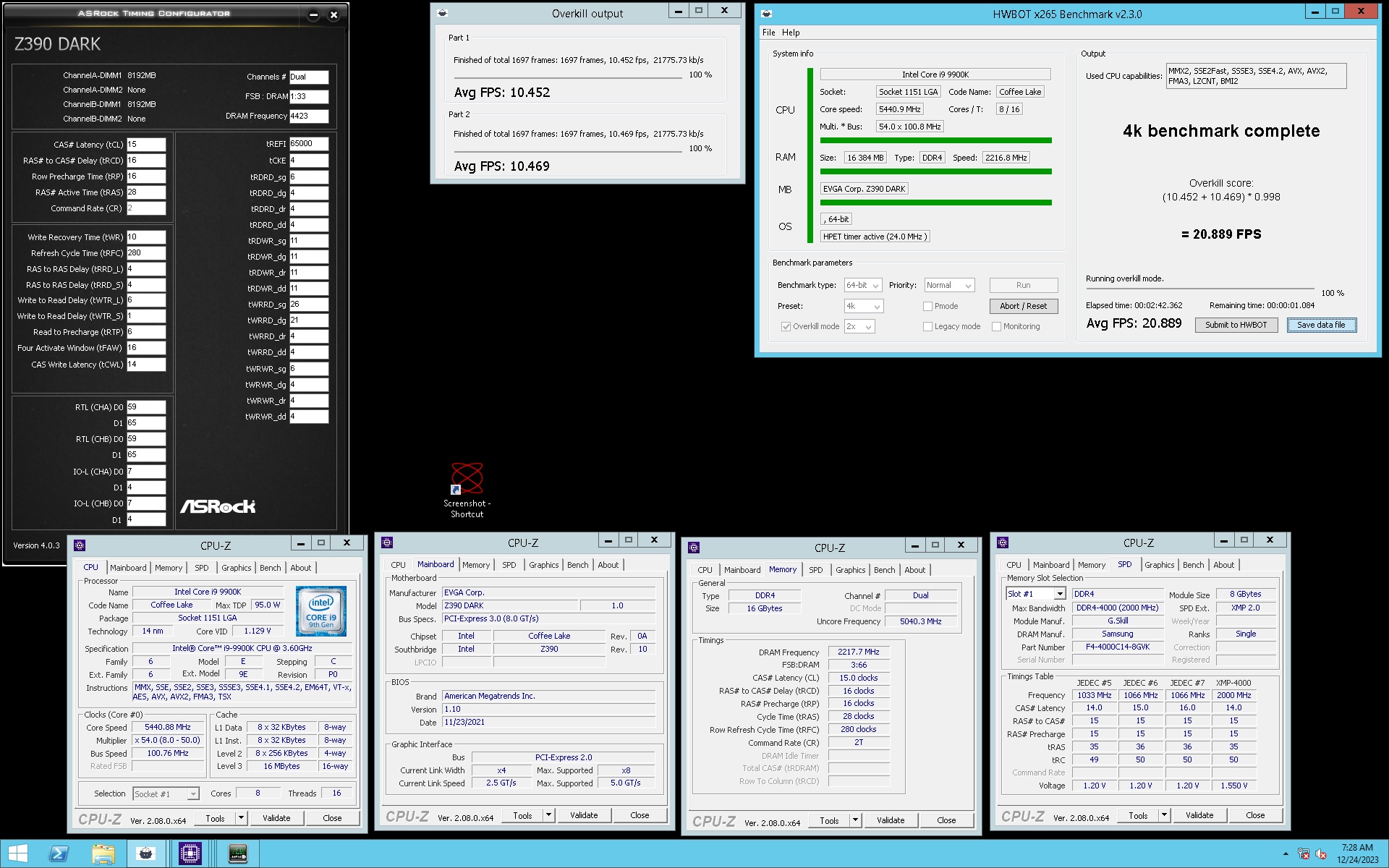The height and width of the screenshot is (868, 1389).
Task: Minimize ASRock Timing Configurator window
Action: [313, 14]
